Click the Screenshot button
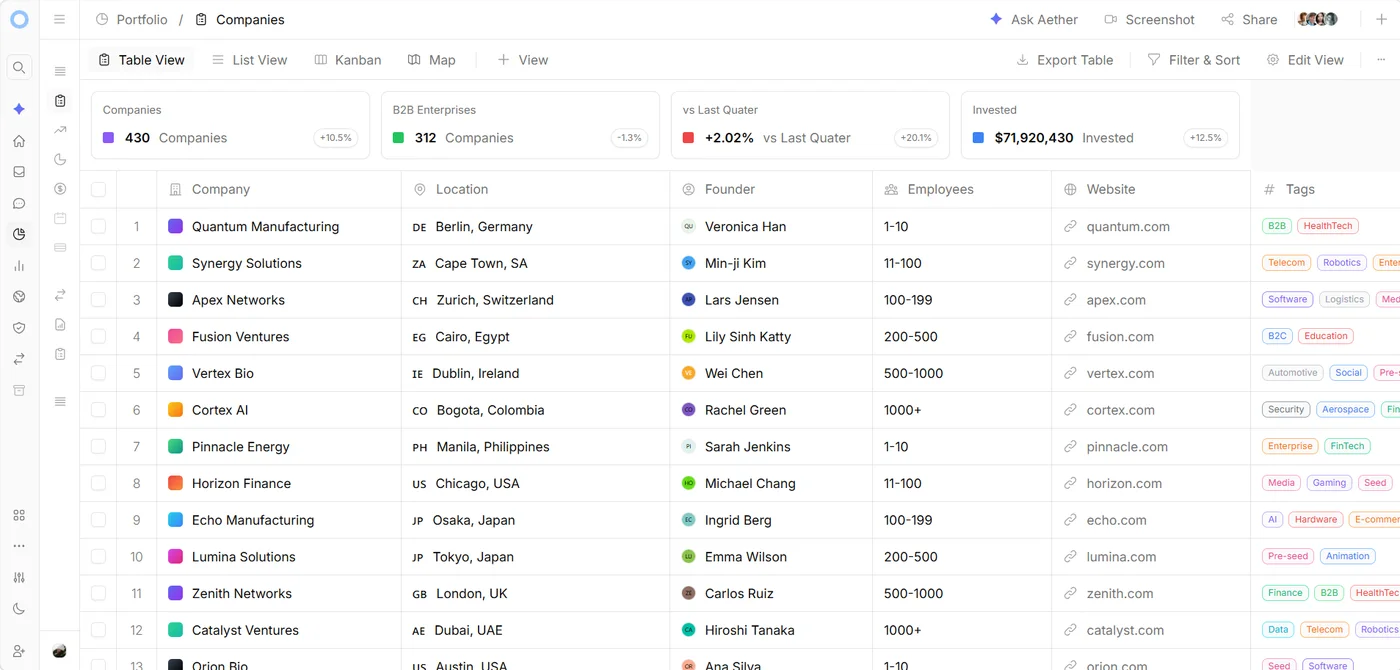This screenshot has height=670, width=1400. pyautogui.click(x=1149, y=20)
